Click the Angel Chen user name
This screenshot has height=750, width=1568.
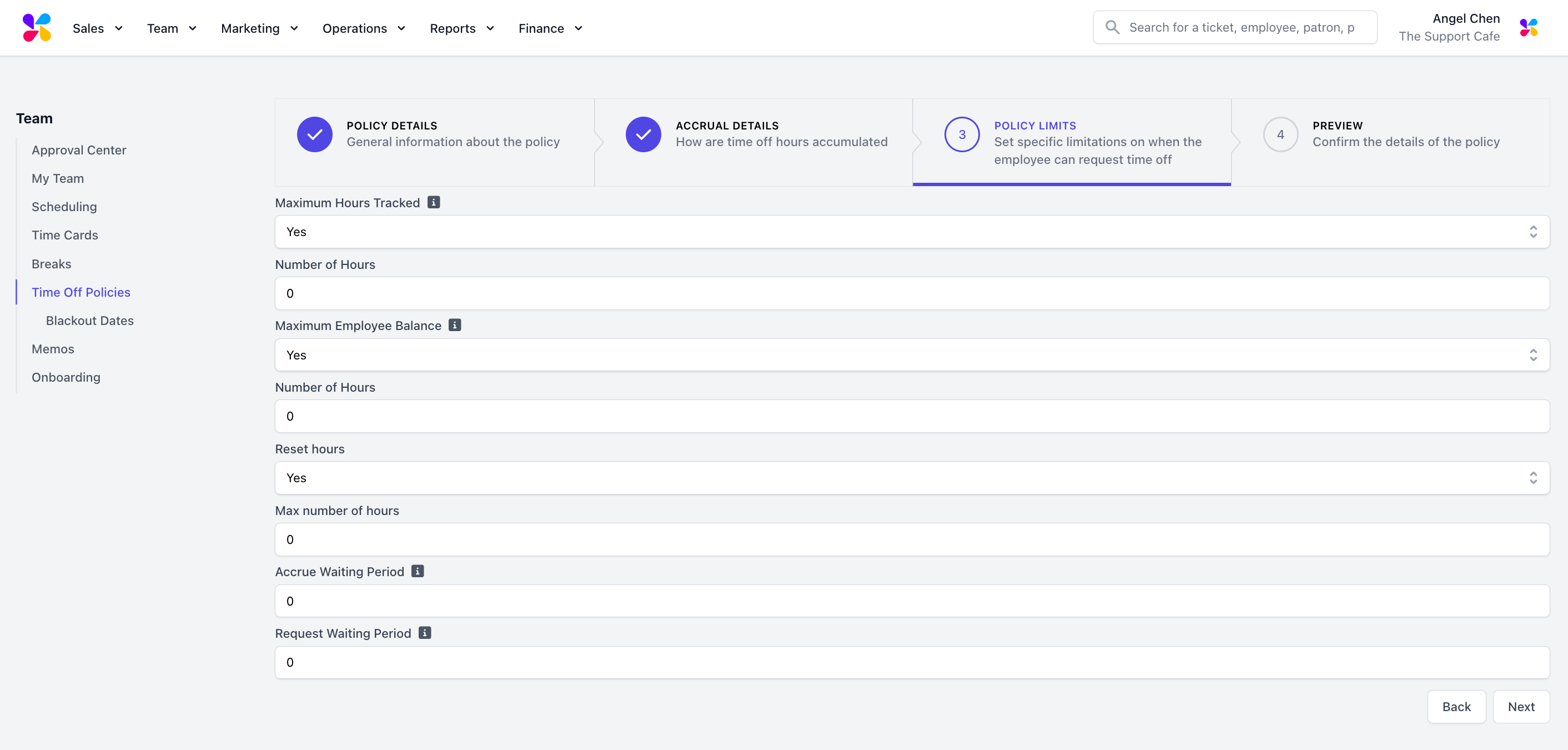[1466, 18]
